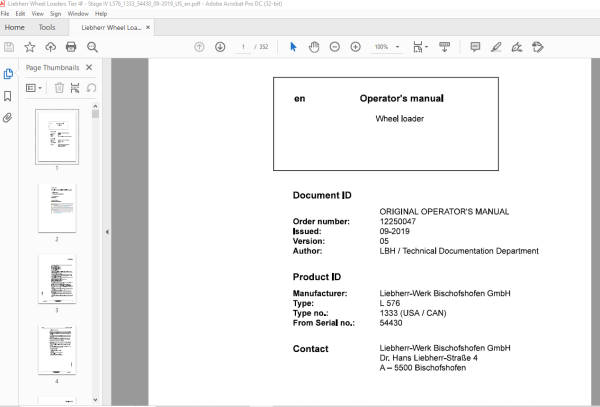The width and height of the screenshot is (600, 407).
Task: Open the Window menu
Action: coord(78,14)
